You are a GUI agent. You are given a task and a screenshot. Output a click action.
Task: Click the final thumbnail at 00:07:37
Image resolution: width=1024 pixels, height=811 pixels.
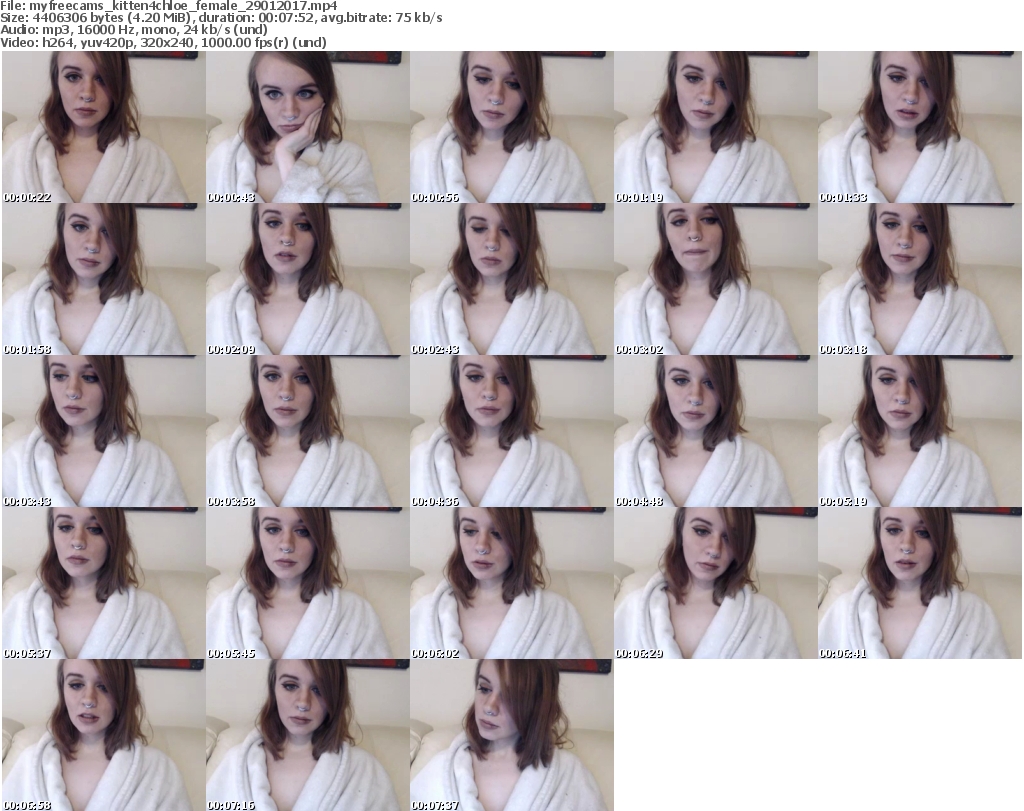coord(511,735)
